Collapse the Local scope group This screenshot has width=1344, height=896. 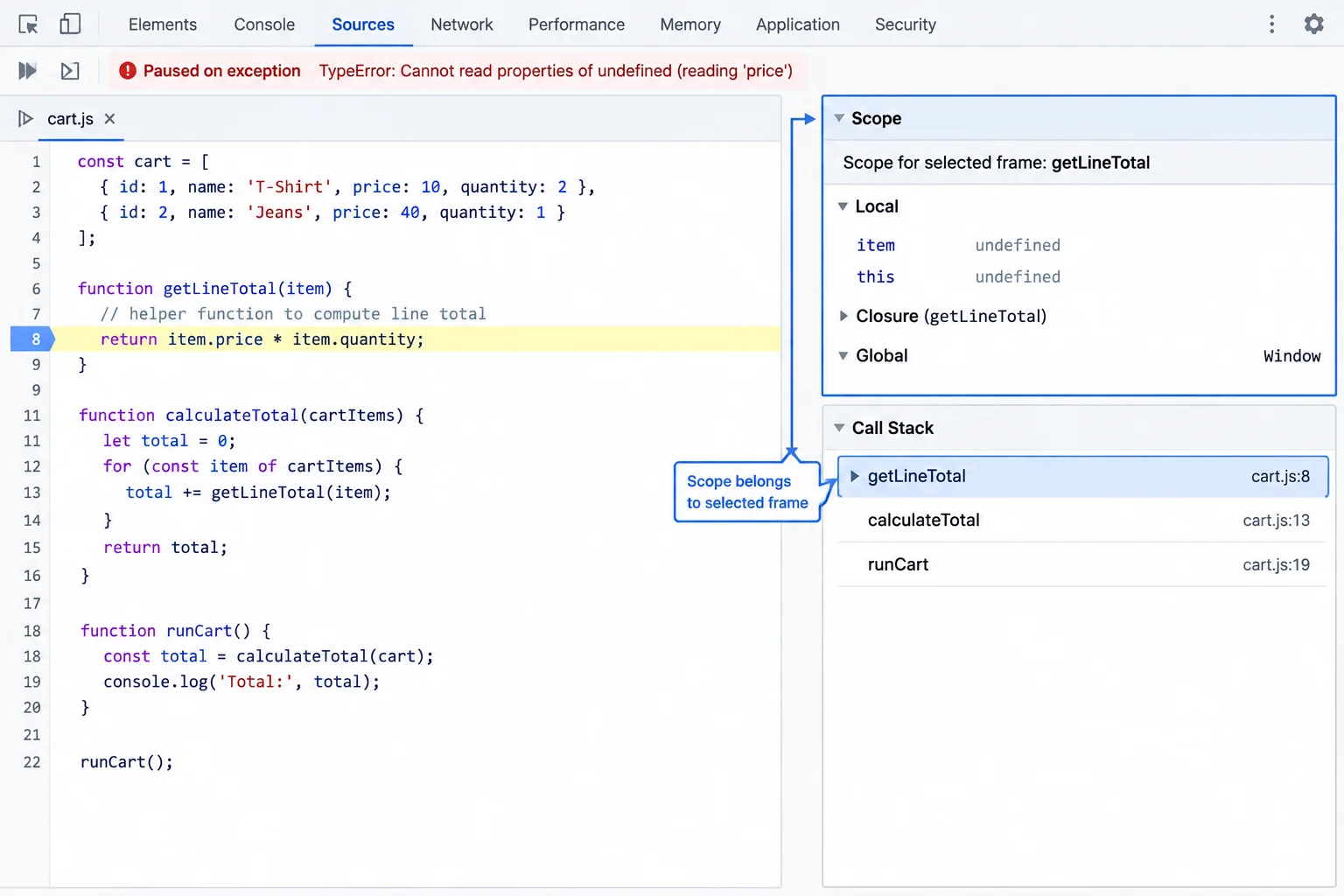843,206
